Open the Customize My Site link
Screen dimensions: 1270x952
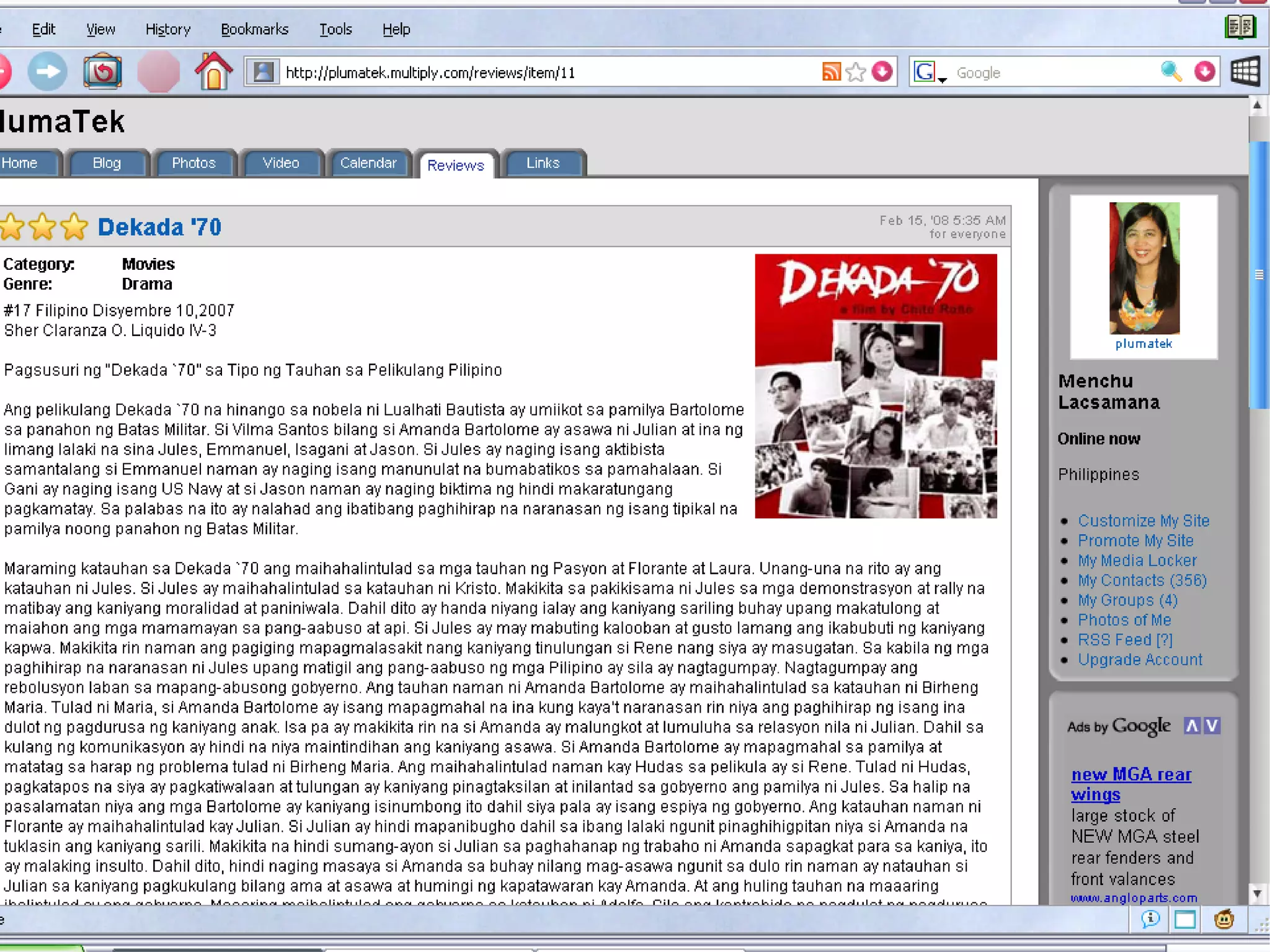click(1143, 520)
